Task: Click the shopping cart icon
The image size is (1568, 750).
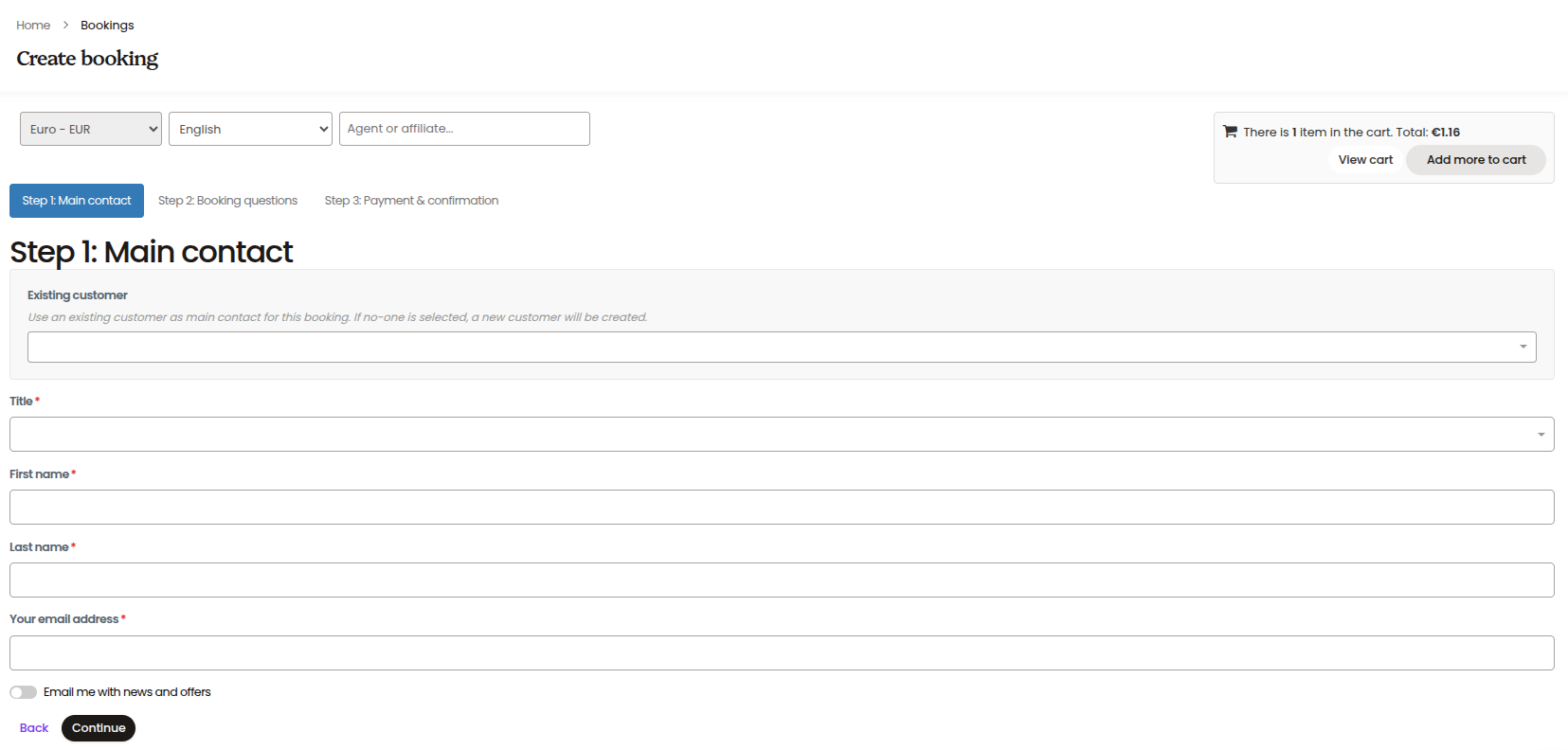Action: (x=1230, y=132)
